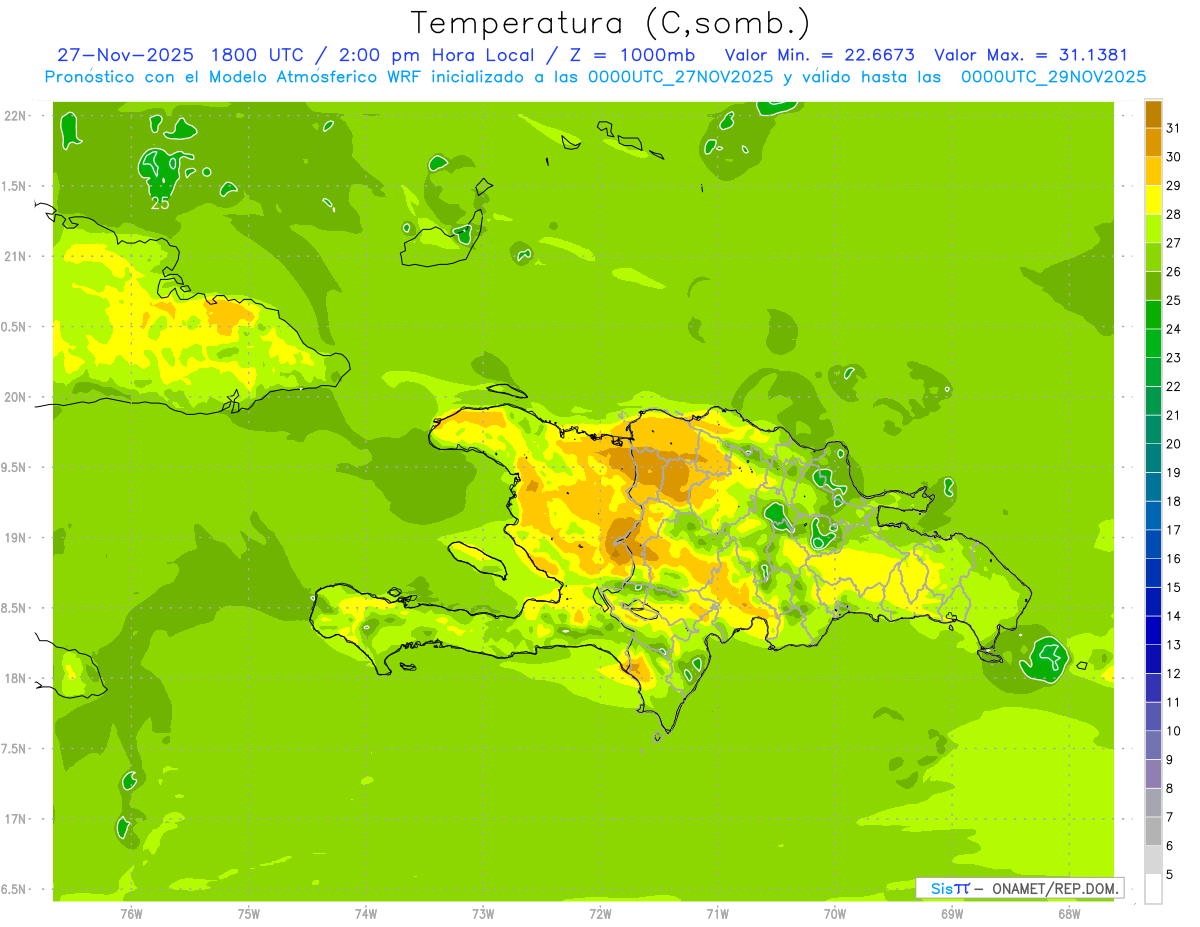The height and width of the screenshot is (927, 1200).
Task: Click the 'Valor Max. = 31.1381' value
Action: tap(1031, 55)
